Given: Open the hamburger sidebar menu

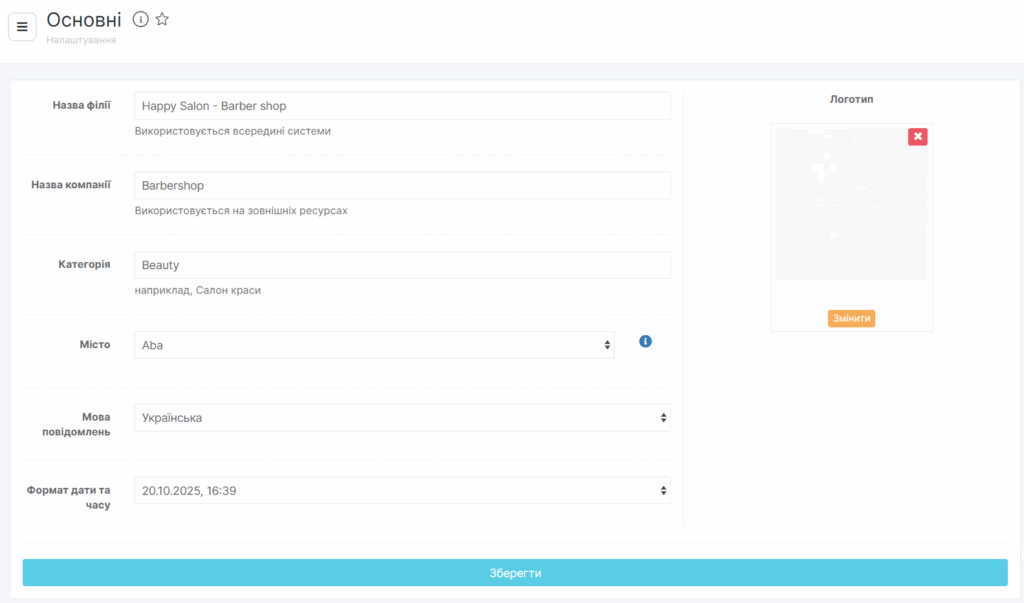Looking at the screenshot, I should click(x=22, y=26).
